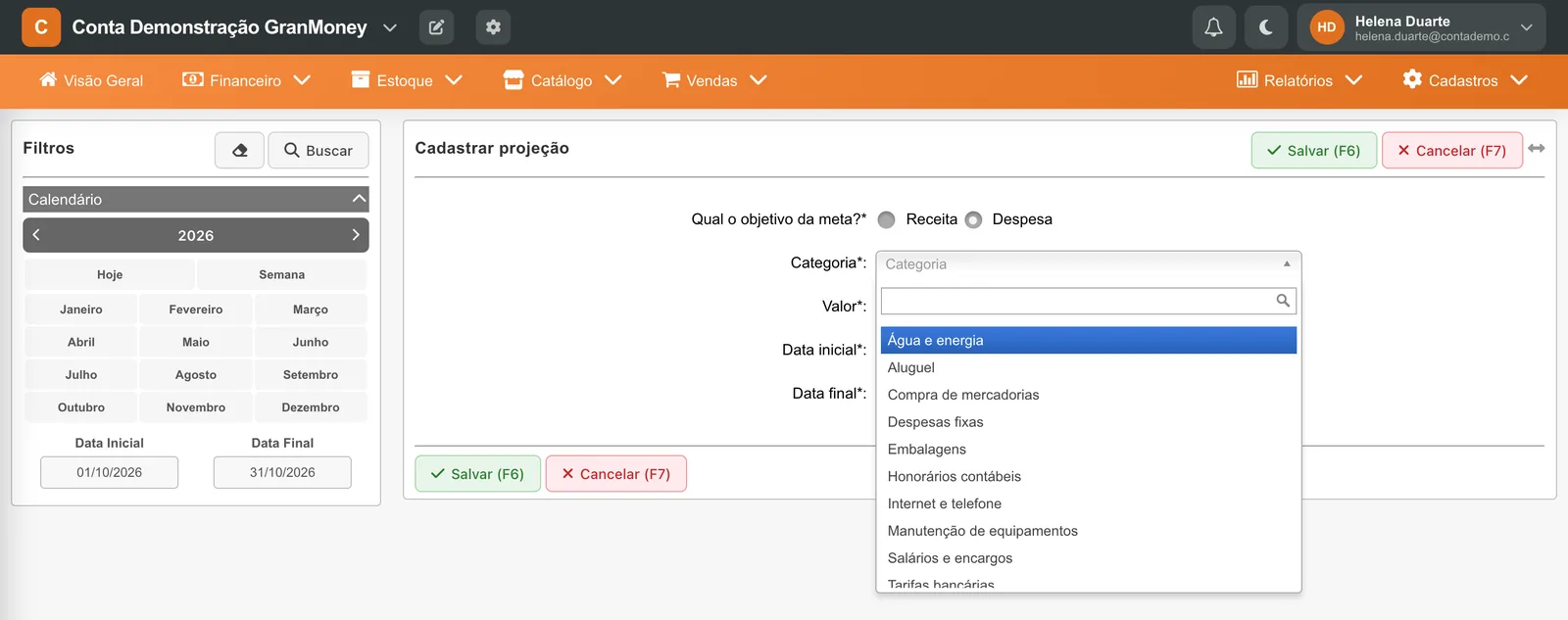Image resolution: width=1568 pixels, height=620 pixels.
Task: Filter by Dezembro
Action: (x=311, y=407)
